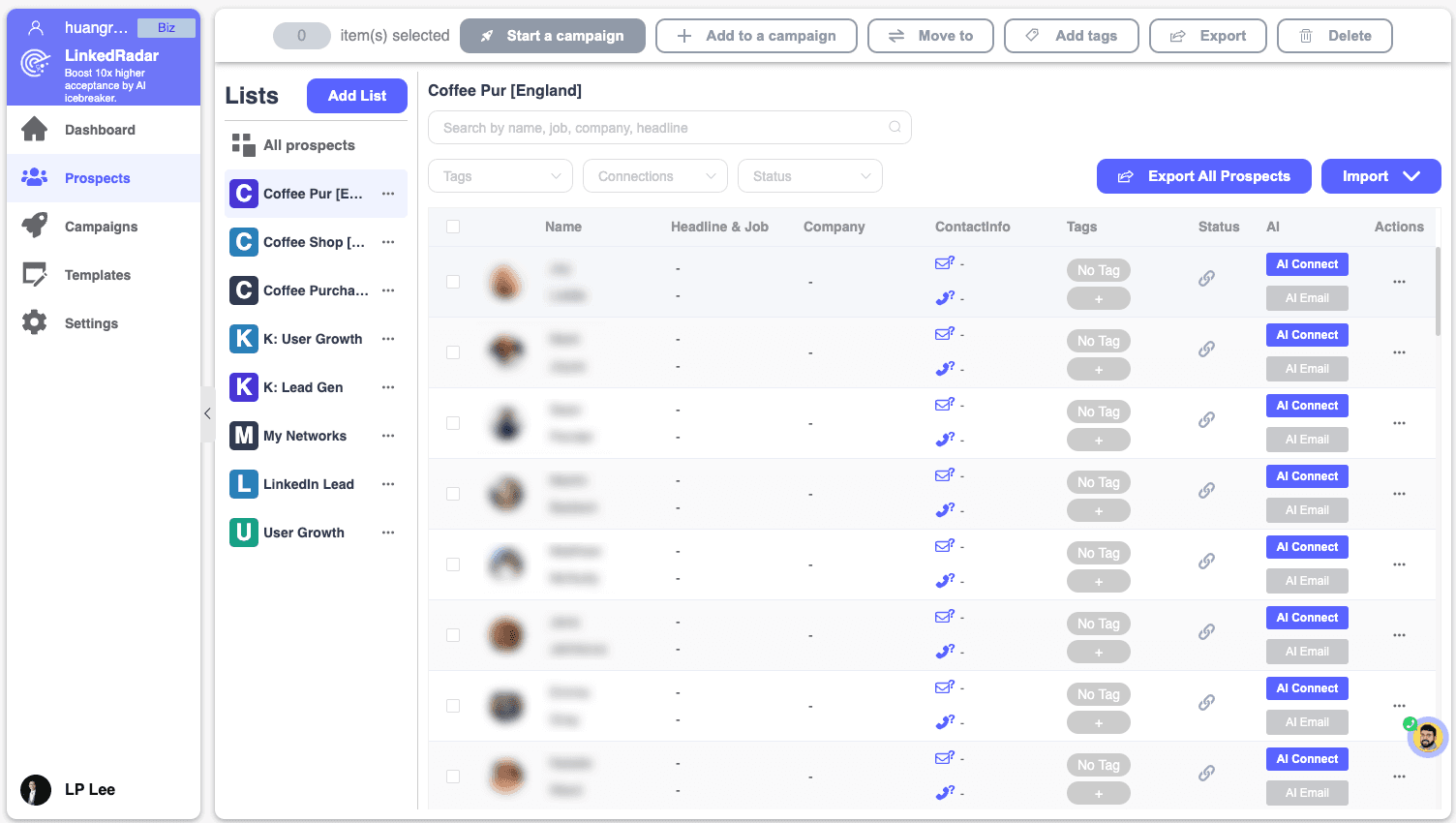Click the No Tag badge in fourth row
1456x823 pixels.
(1099, 482)
